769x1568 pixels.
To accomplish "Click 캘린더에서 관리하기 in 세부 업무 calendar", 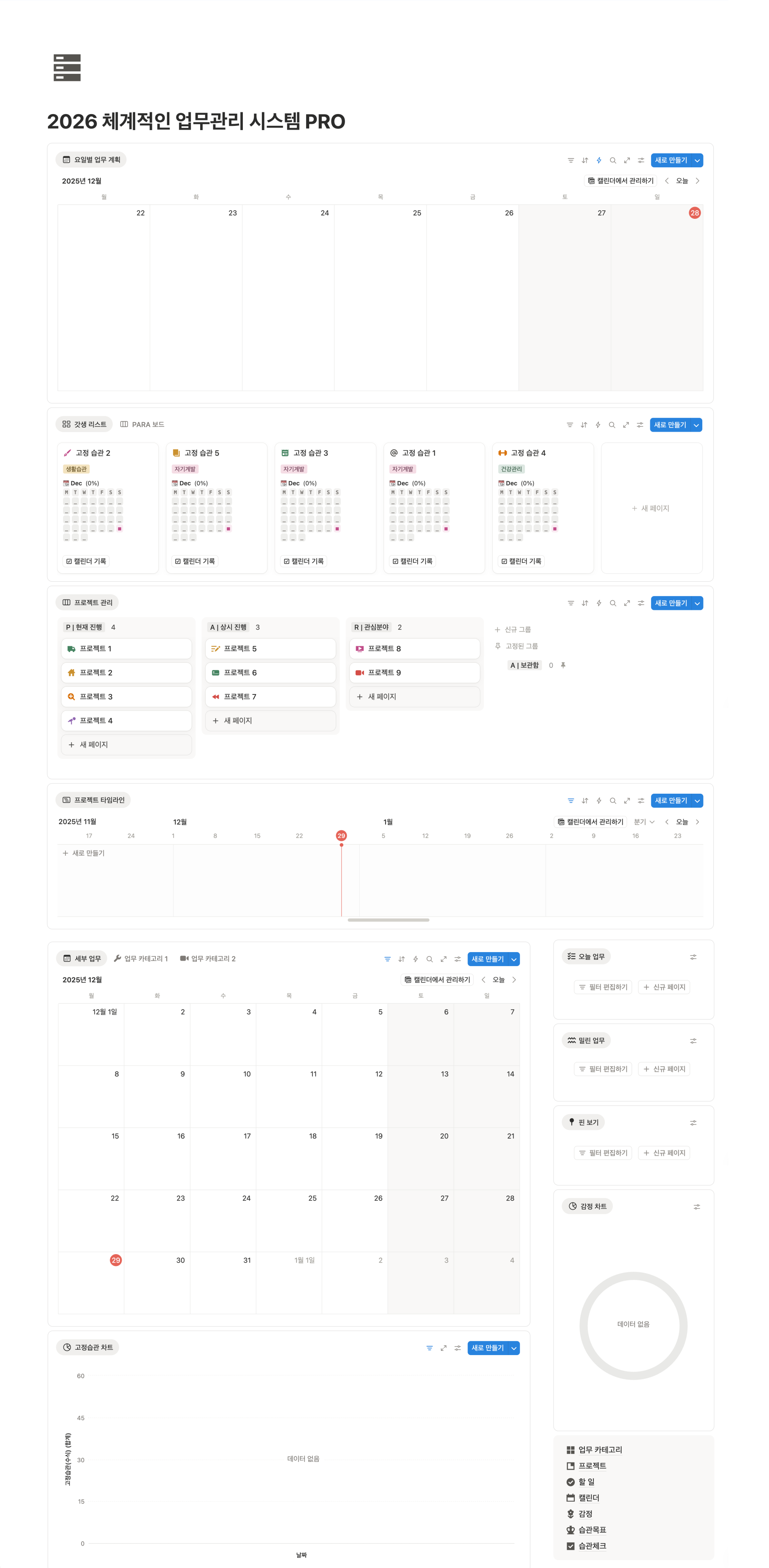I will (x=437, y=980).
